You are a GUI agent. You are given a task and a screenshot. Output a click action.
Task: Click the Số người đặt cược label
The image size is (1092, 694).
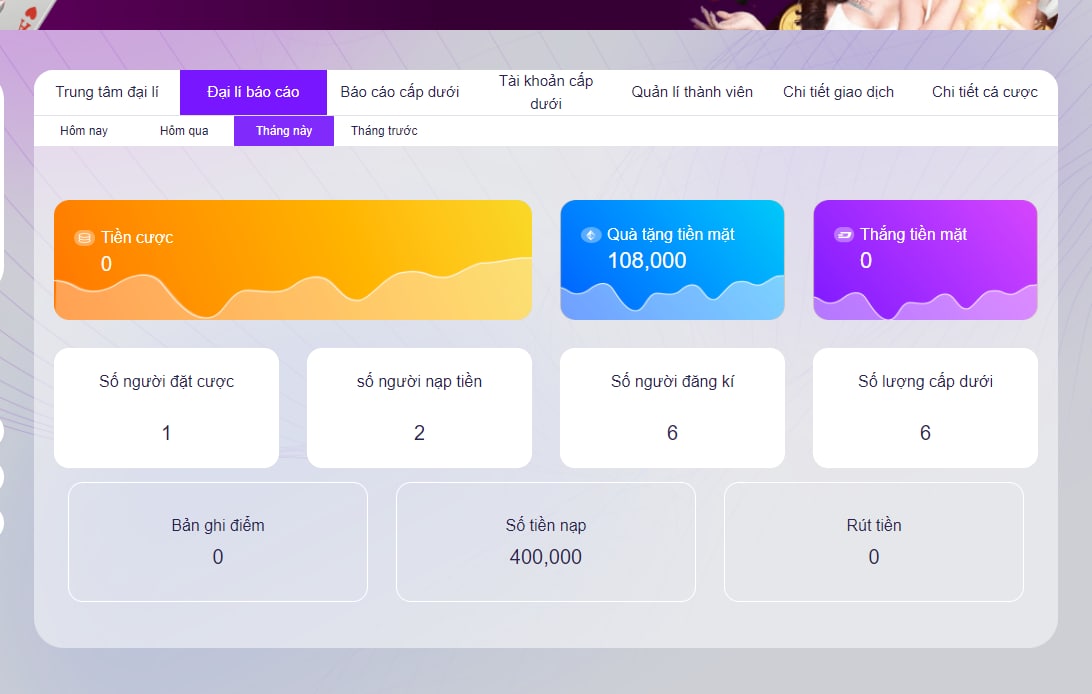166,381
